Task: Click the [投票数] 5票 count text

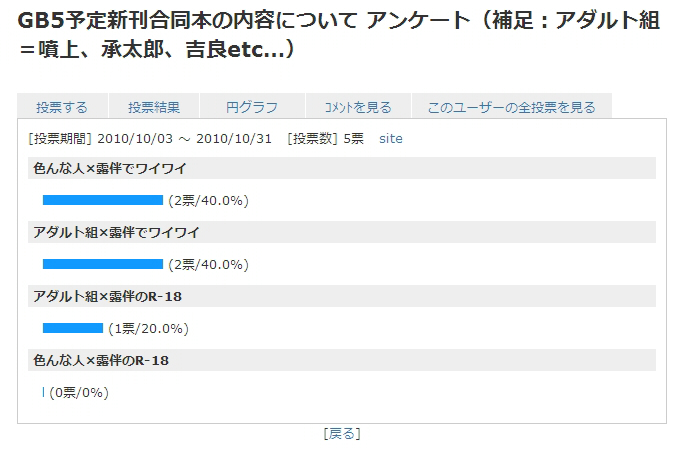Action: click(x=325, y=139)
